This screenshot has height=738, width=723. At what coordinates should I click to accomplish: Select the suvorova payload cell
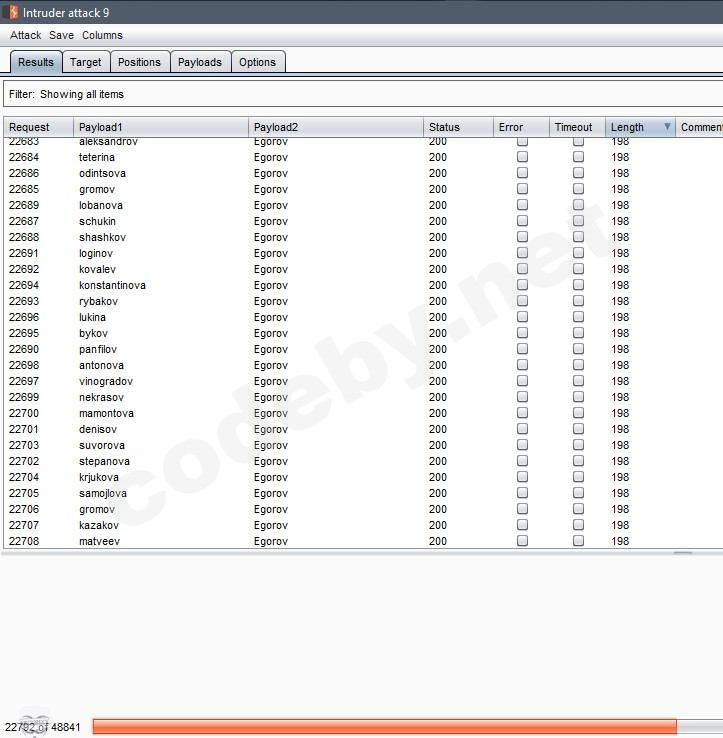[x=102, y=445]
